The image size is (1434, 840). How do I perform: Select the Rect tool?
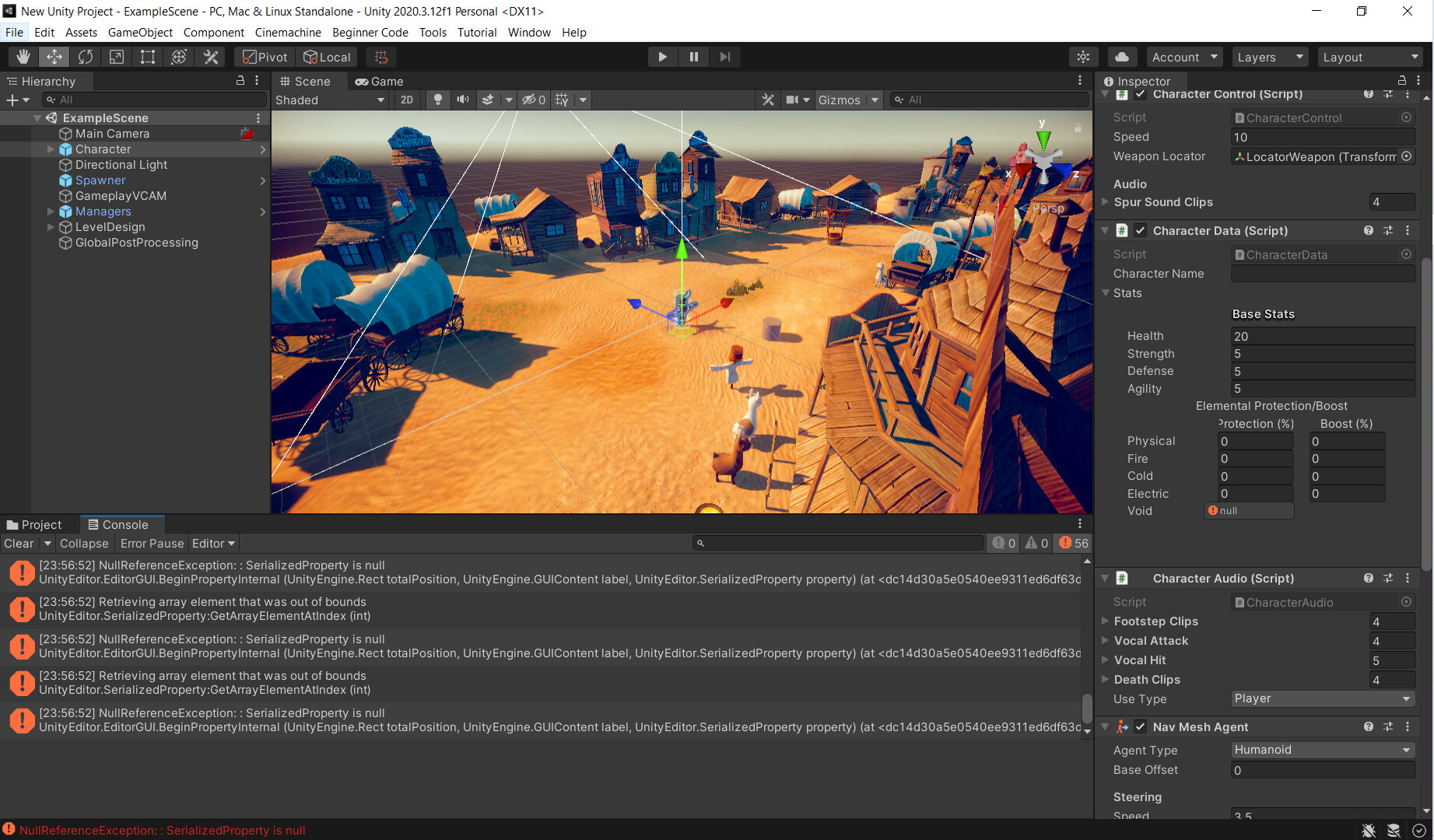[x=148, y=57]
